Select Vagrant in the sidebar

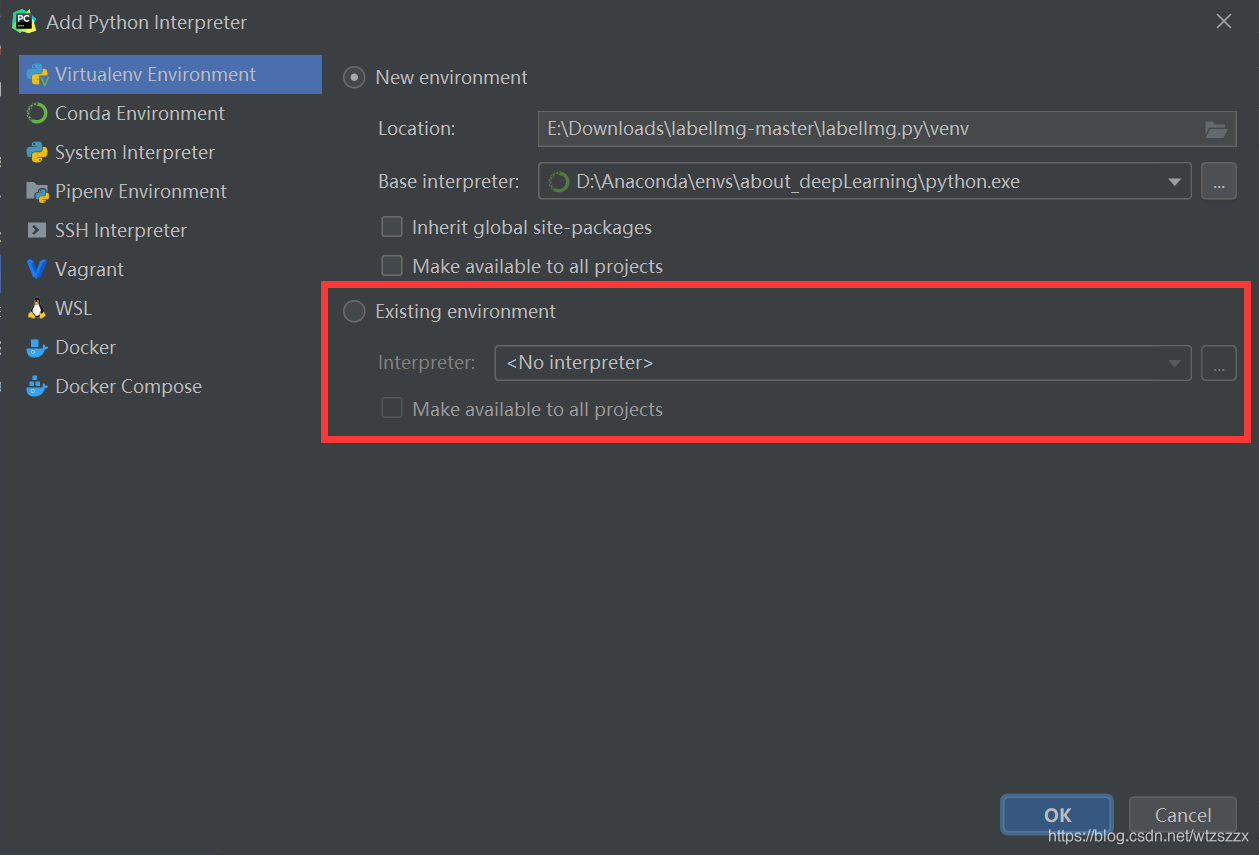coord(171,270)
